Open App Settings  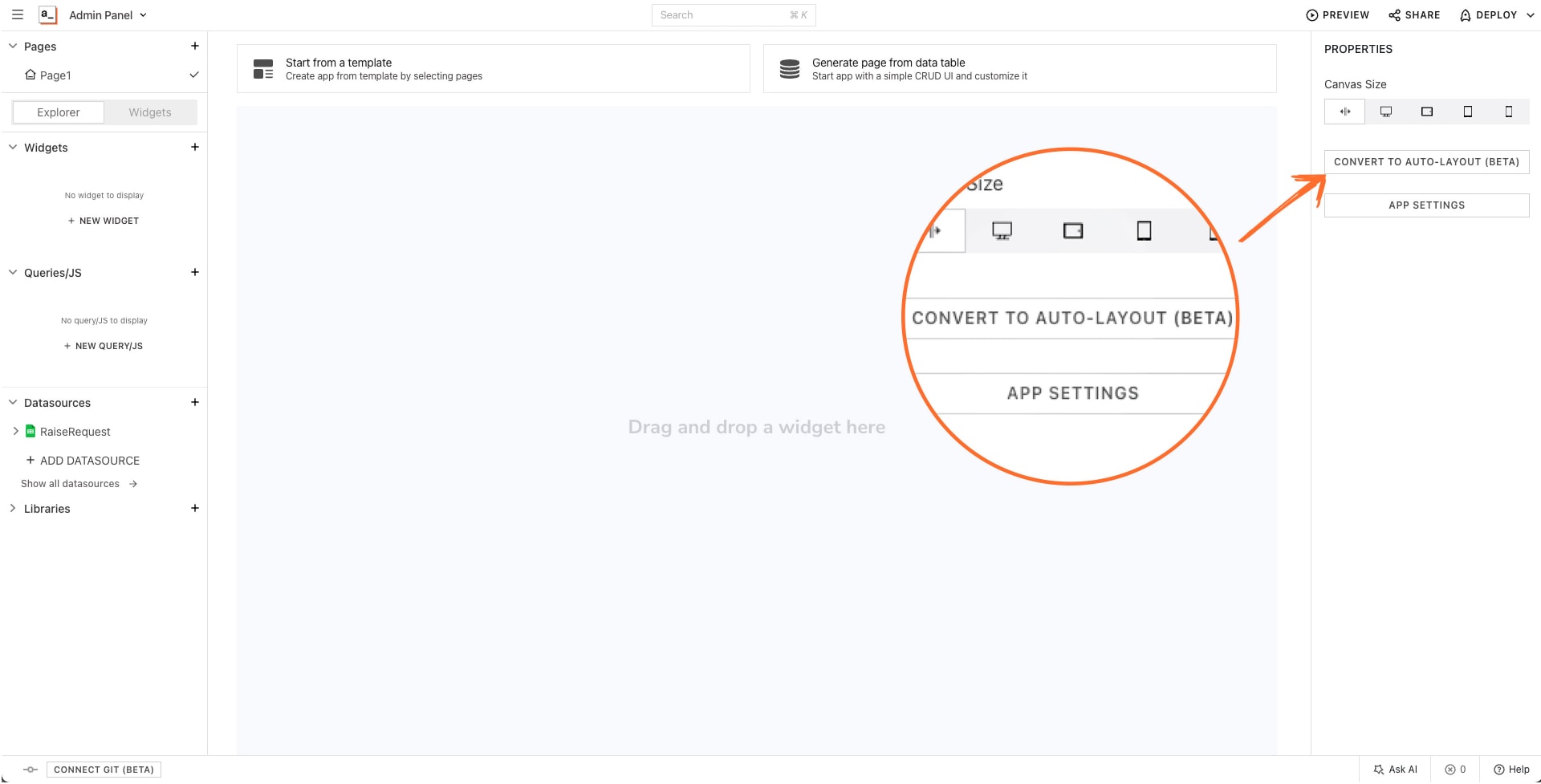pyautogui.click(x=1426, y=205)
